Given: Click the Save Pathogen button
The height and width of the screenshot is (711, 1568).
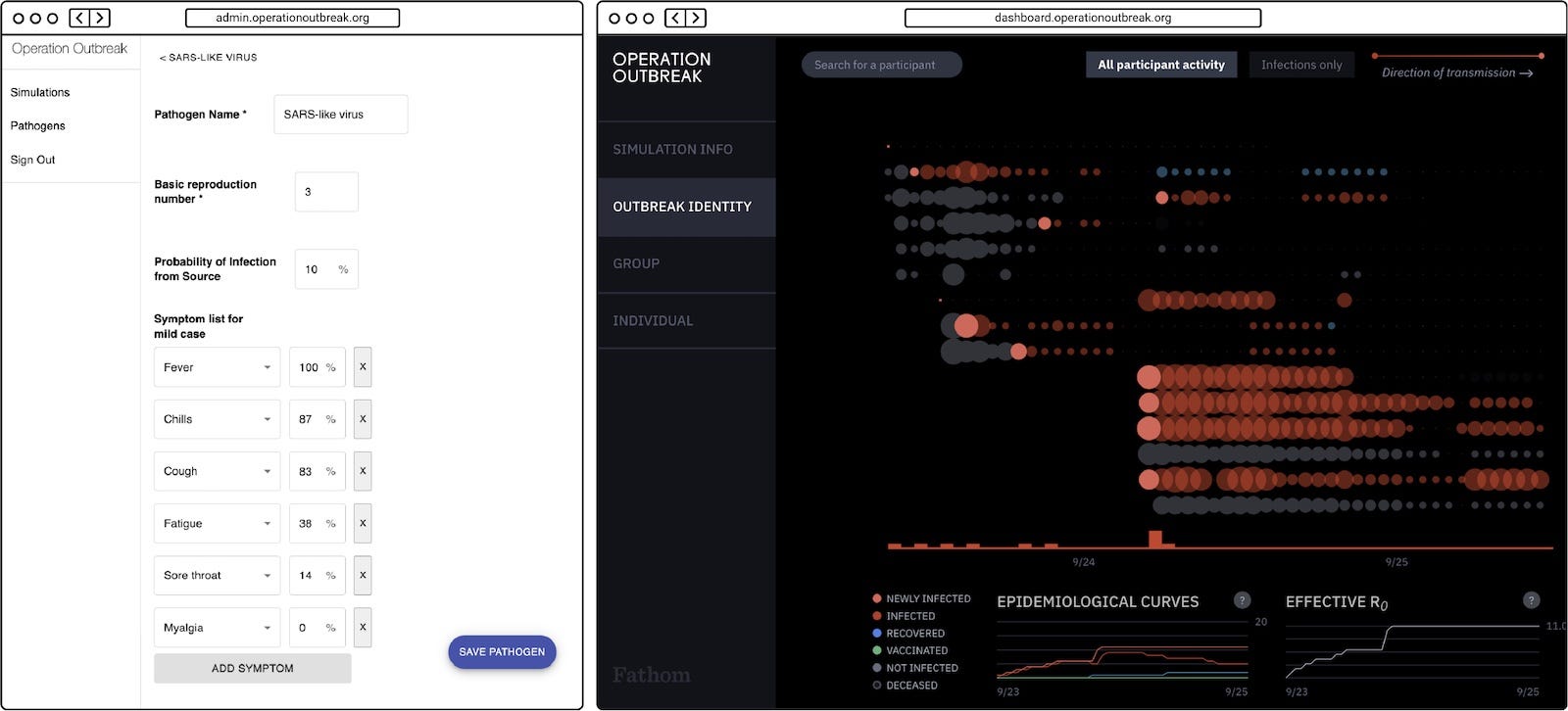Looking at the screenshot, I should click(502, 652).
